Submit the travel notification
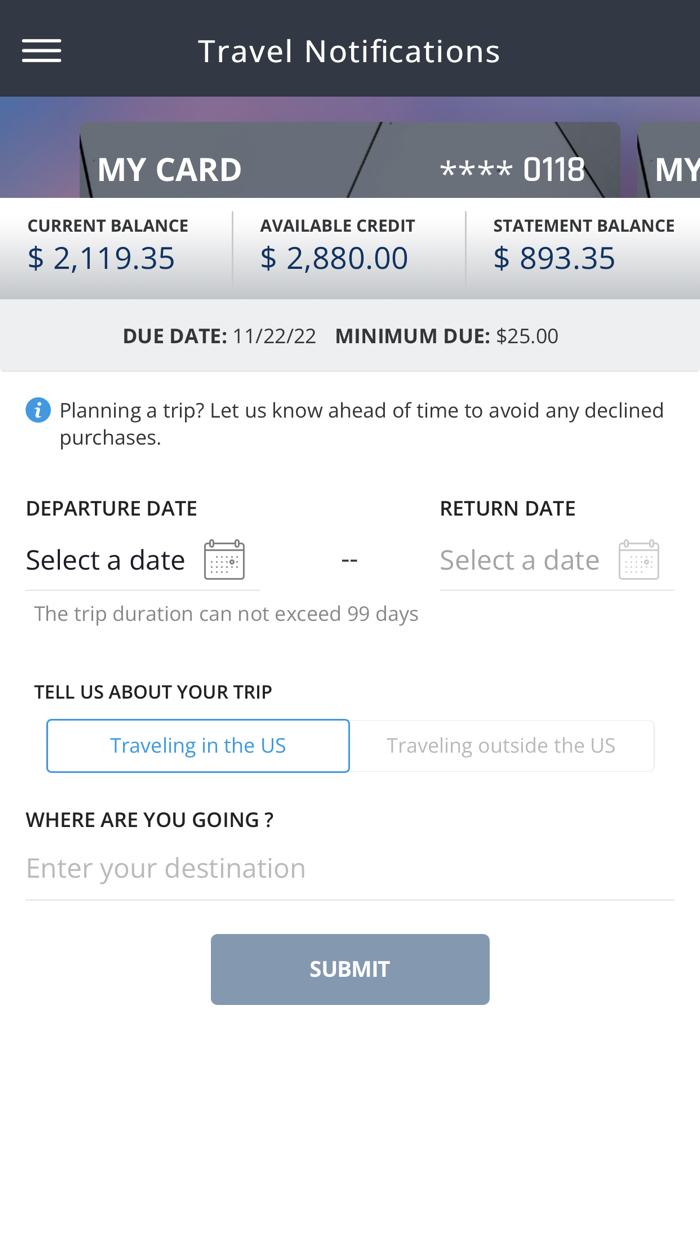 pyautogui.click(x=349, y=968)
